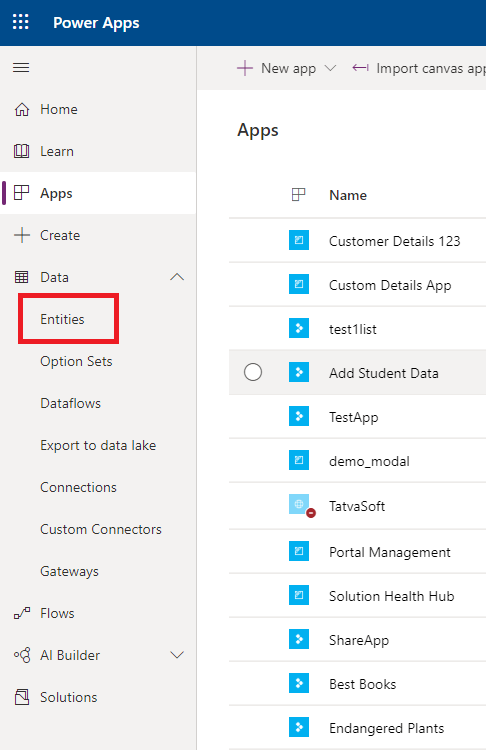Click the Add Student Data app icon
The width and height of the screenshot is (486, 750).
pyautogui.click(x=299, y=372)
